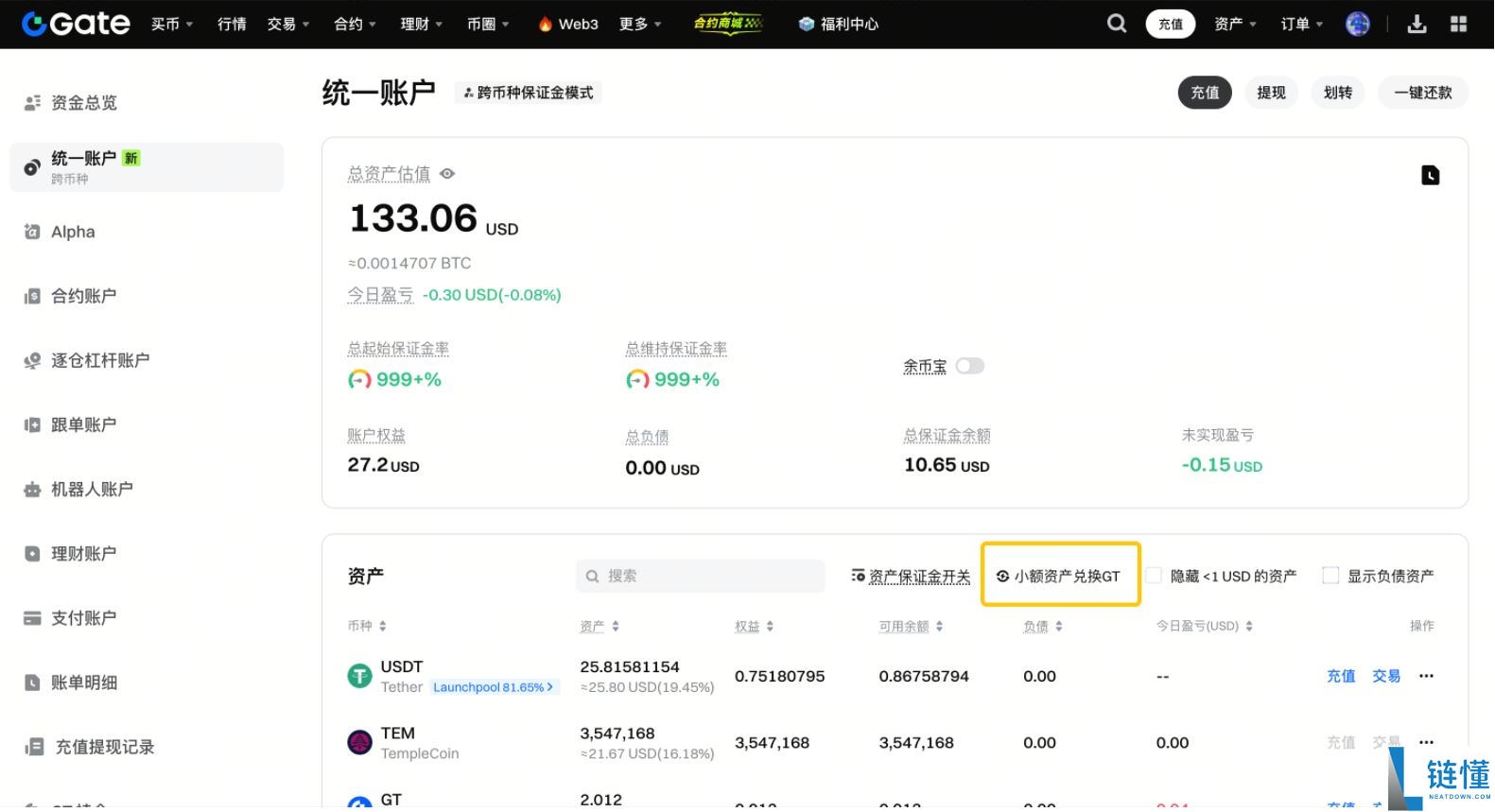The width and height of the screenshot is (1495, 812).
Task: Click the download app icon
Action: point(1417,24)
